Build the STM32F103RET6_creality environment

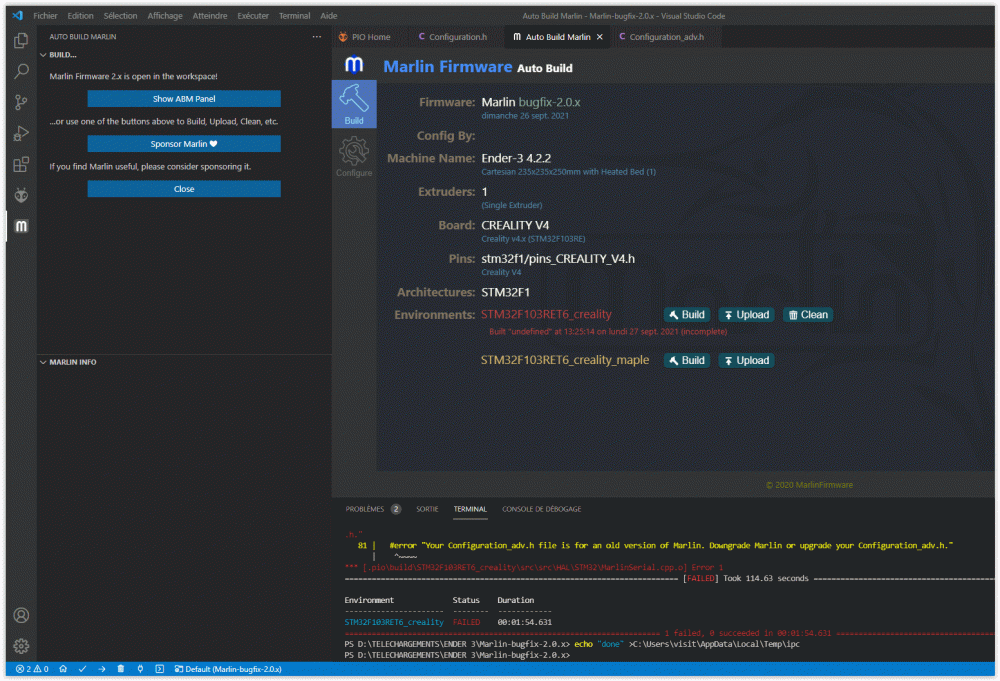pyautogui.click(x=687, y=315)
